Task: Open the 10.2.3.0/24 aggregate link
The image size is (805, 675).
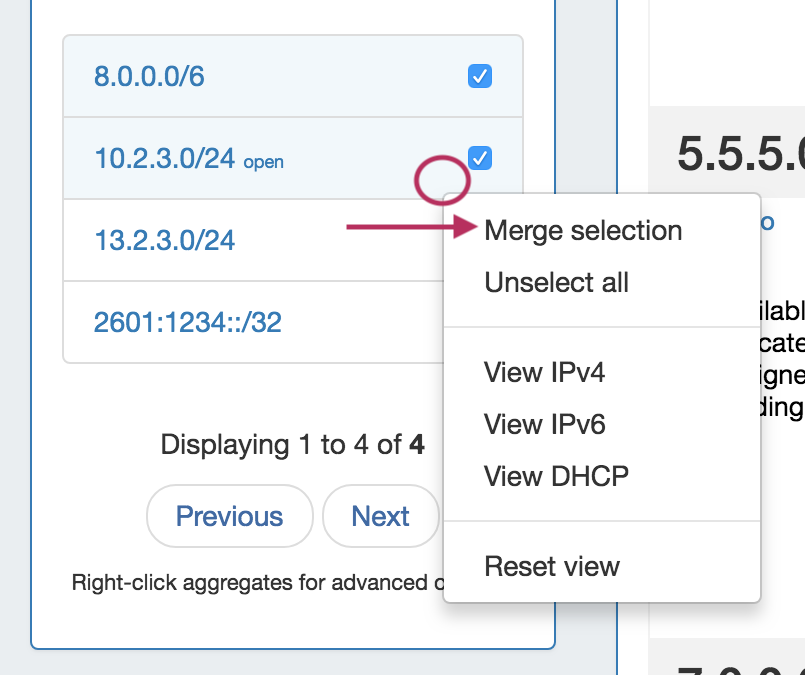Action: tap(165, 158)
